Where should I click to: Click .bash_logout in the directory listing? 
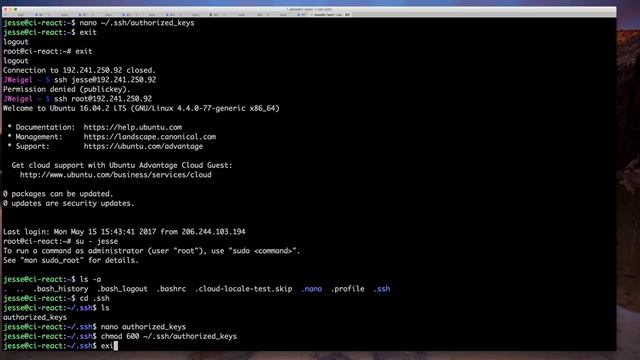point(122,289)
